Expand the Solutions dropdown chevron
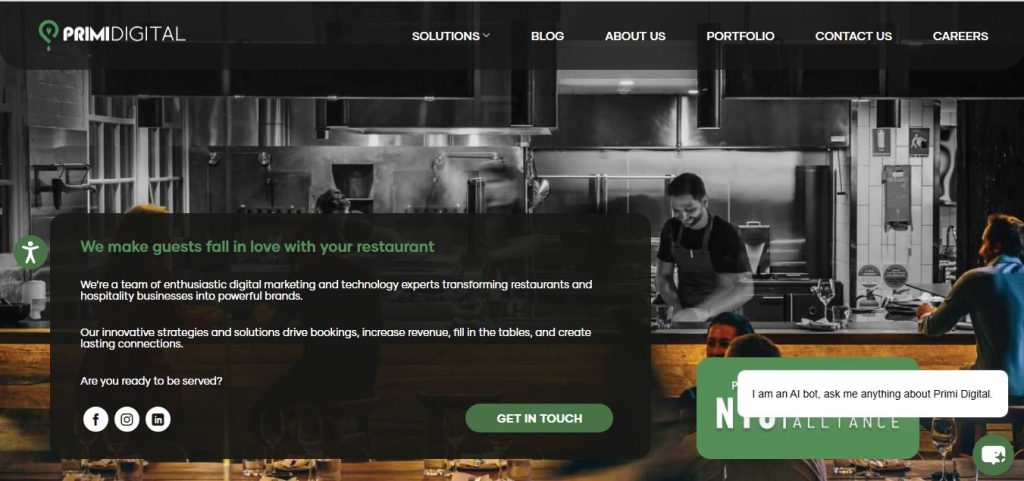The height and width of the screenshot is (481, 1024). [x=486, y=36]
